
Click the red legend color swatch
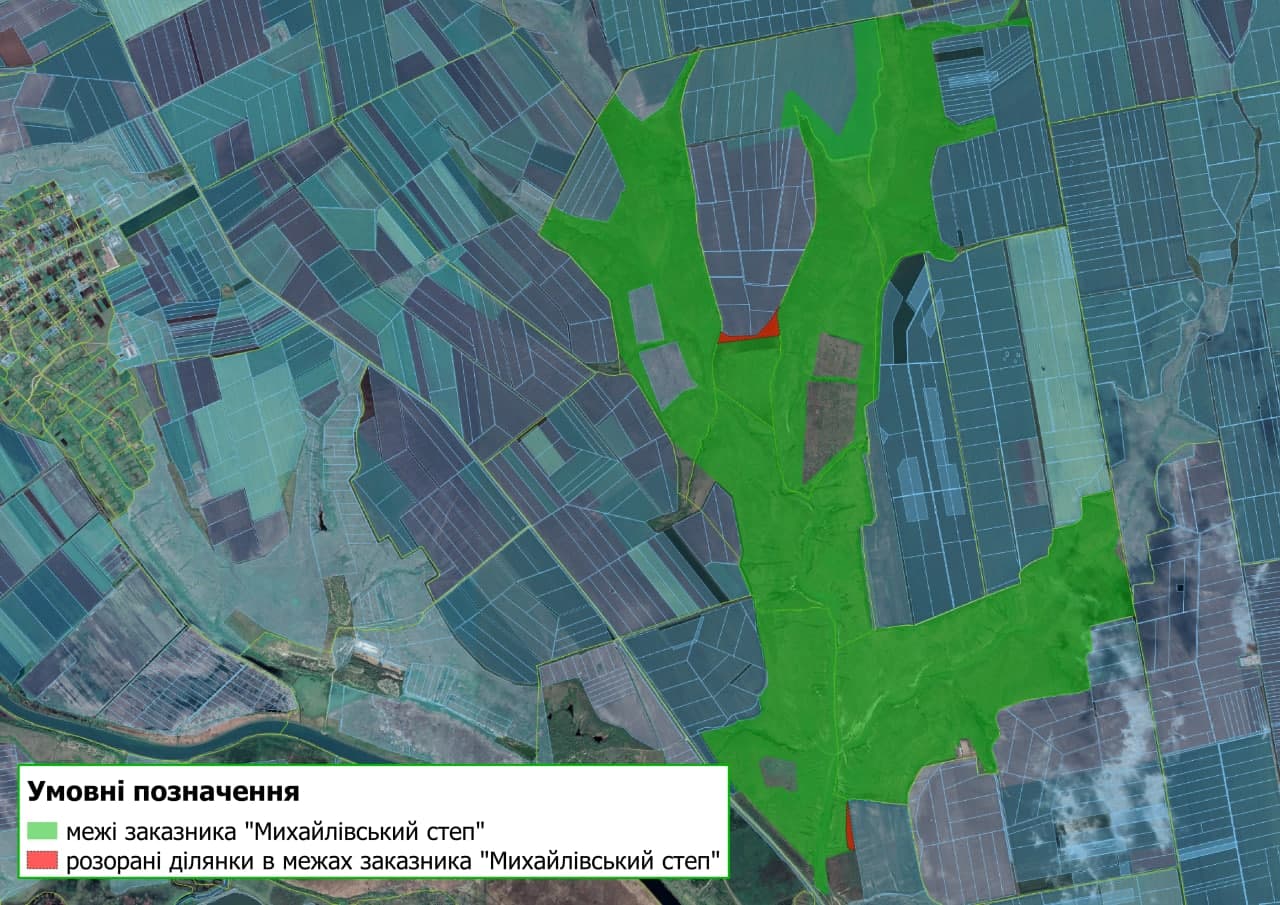coord(44,859)
